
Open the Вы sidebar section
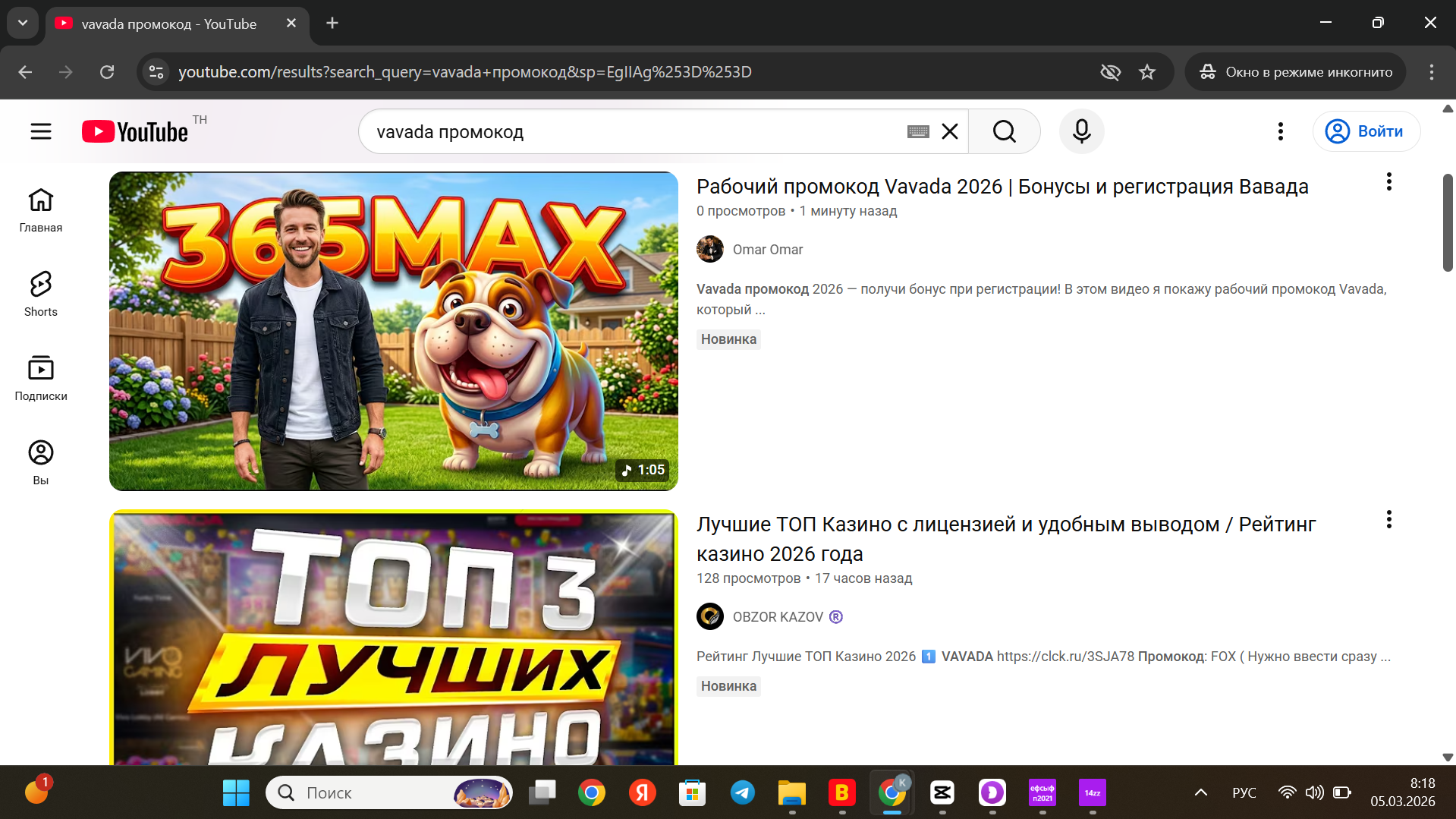(41, 463)
